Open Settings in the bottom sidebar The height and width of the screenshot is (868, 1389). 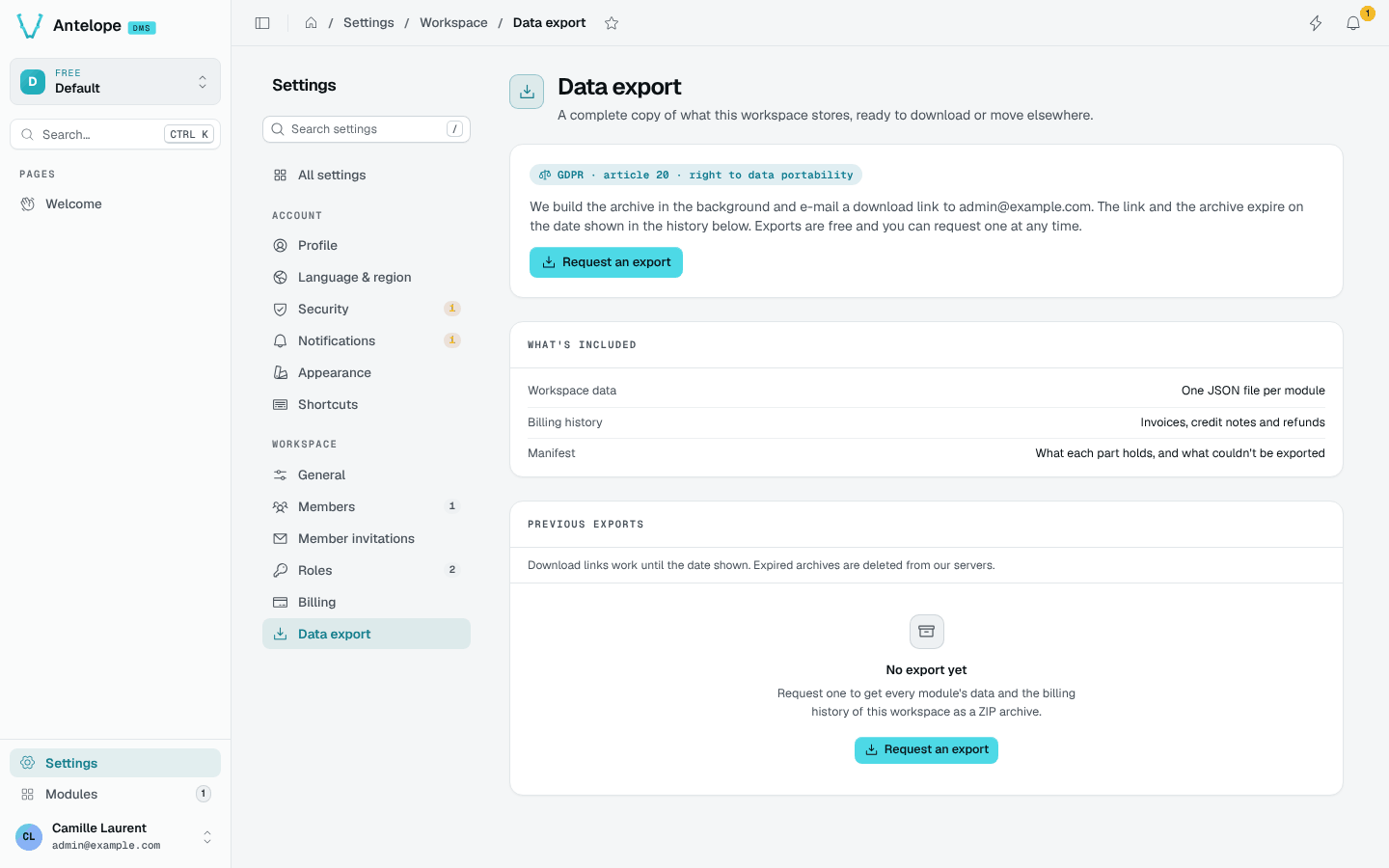click(x=115, y=763)
